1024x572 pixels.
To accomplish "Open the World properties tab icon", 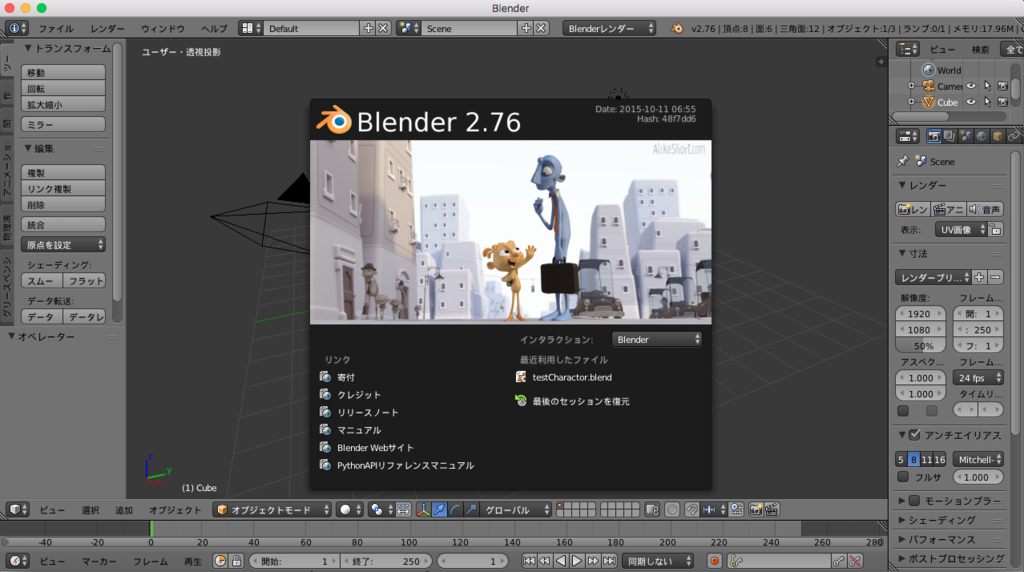I will (x=982, y=136).
